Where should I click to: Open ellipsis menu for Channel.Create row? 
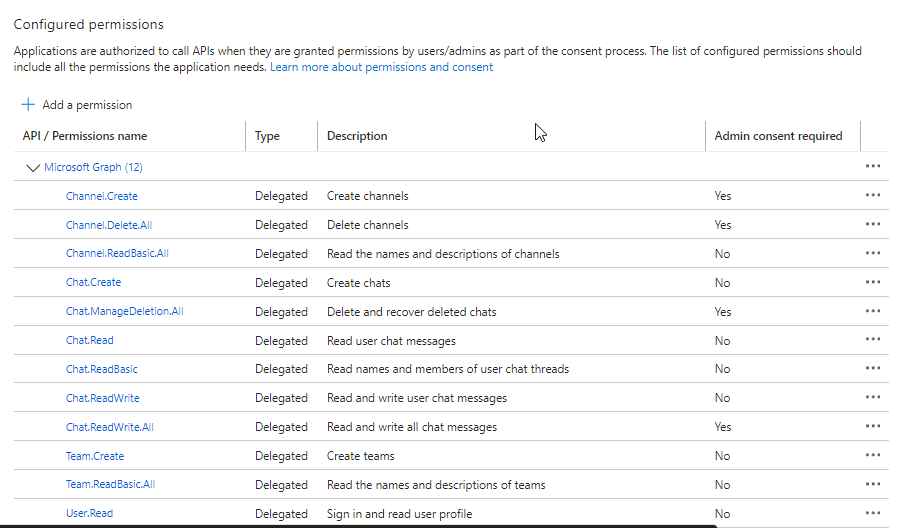(873, 195)
